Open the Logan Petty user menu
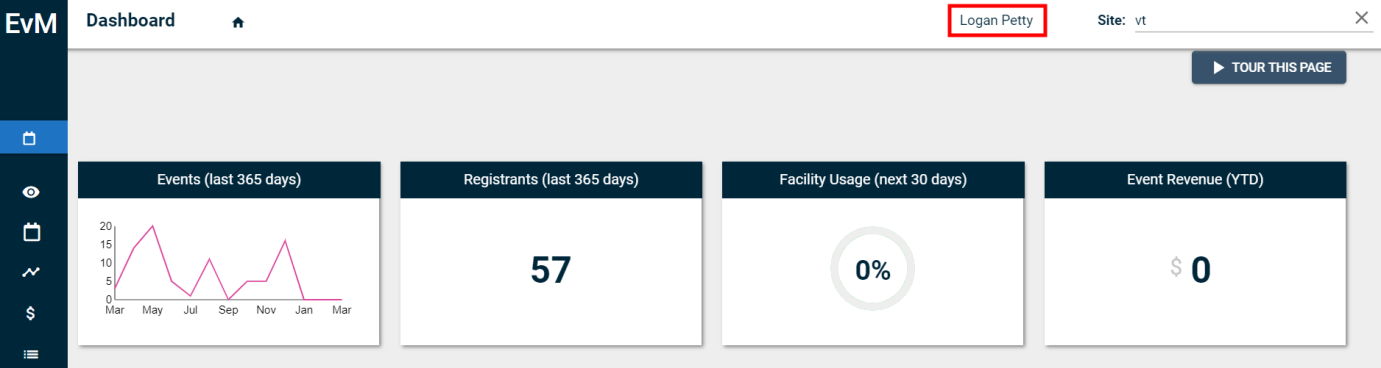 (996, 20)
